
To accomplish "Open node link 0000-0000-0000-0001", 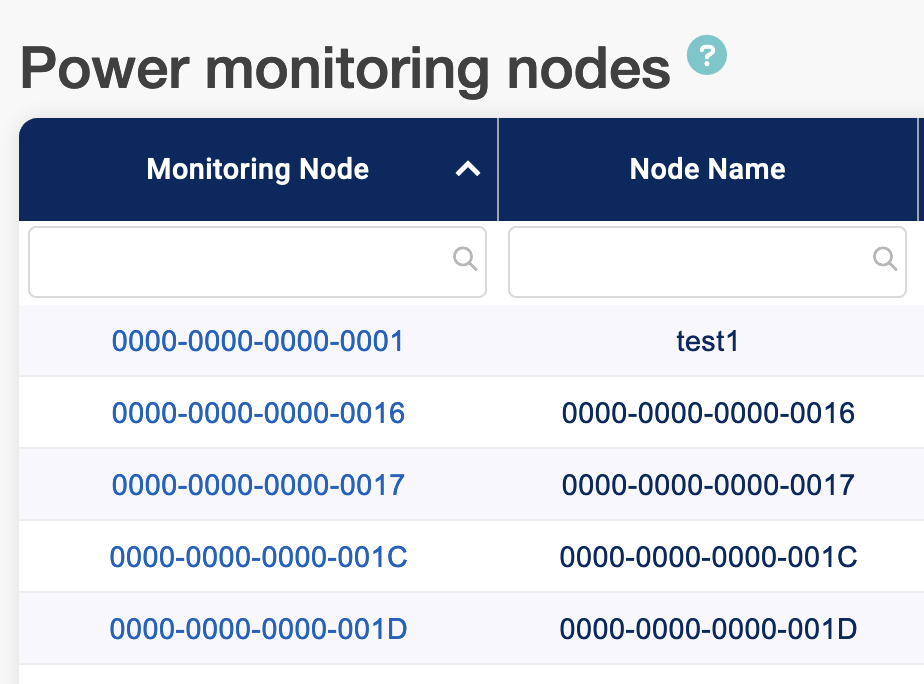I will point(258,342).
